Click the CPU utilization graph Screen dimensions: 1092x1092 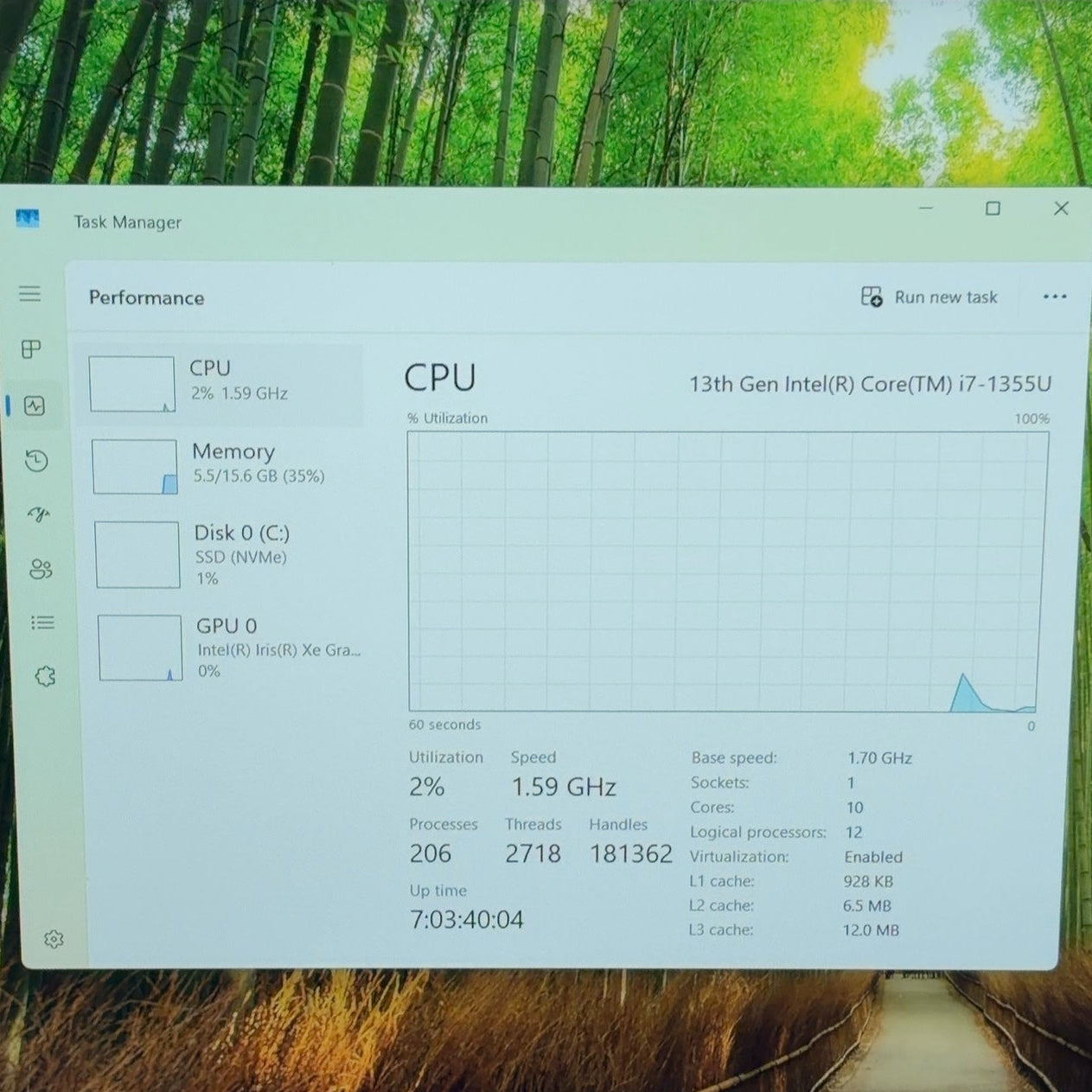(x=728, y=572)
